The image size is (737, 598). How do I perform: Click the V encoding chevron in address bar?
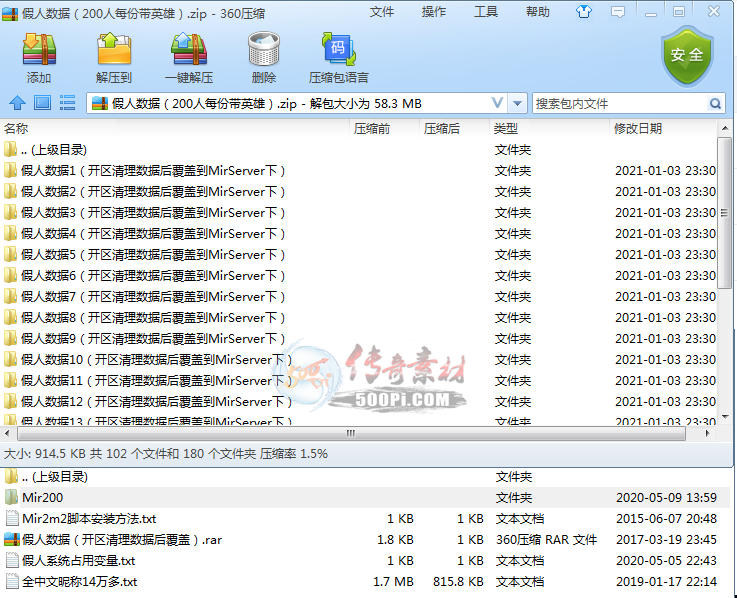pos(497,102)
